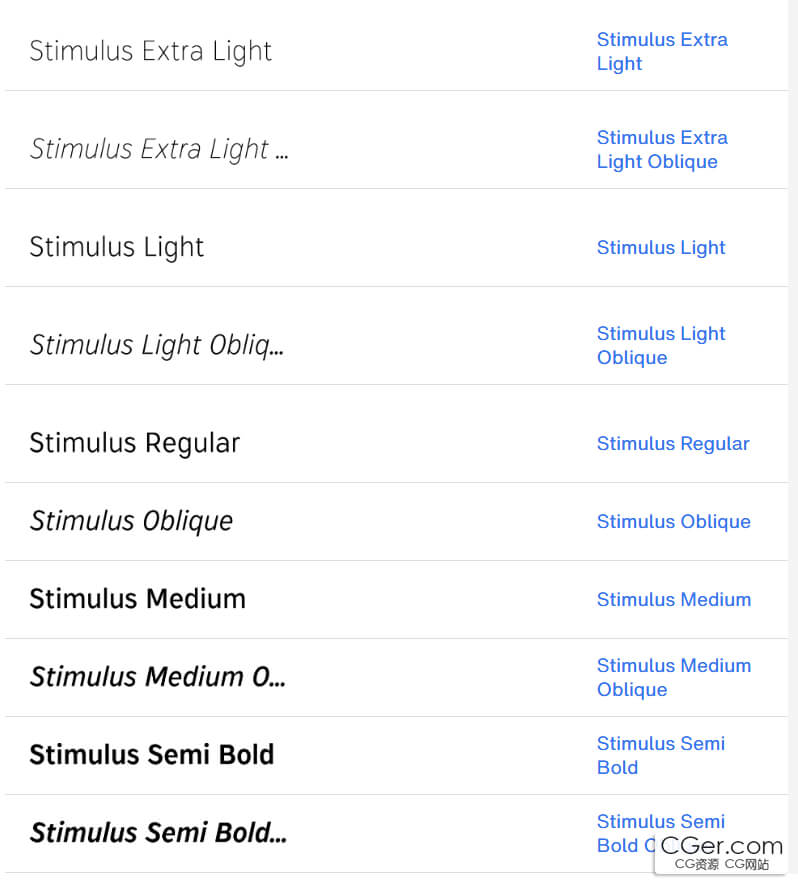The width and height of the screenshot is (798, 884).
Task: Open the Stimulus Light link
Action: pos(661,247)
